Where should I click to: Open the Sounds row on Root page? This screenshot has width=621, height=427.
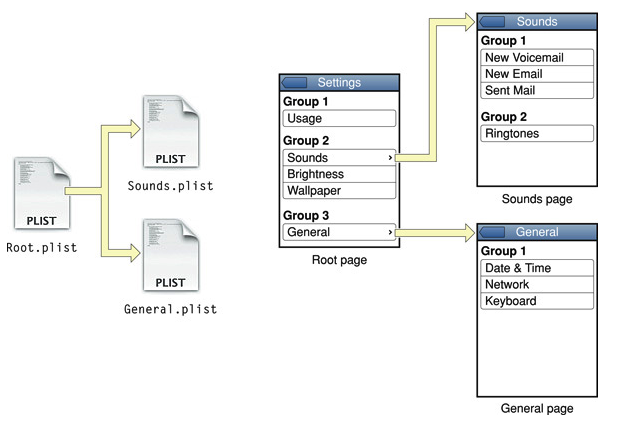[x=339, y=158]
